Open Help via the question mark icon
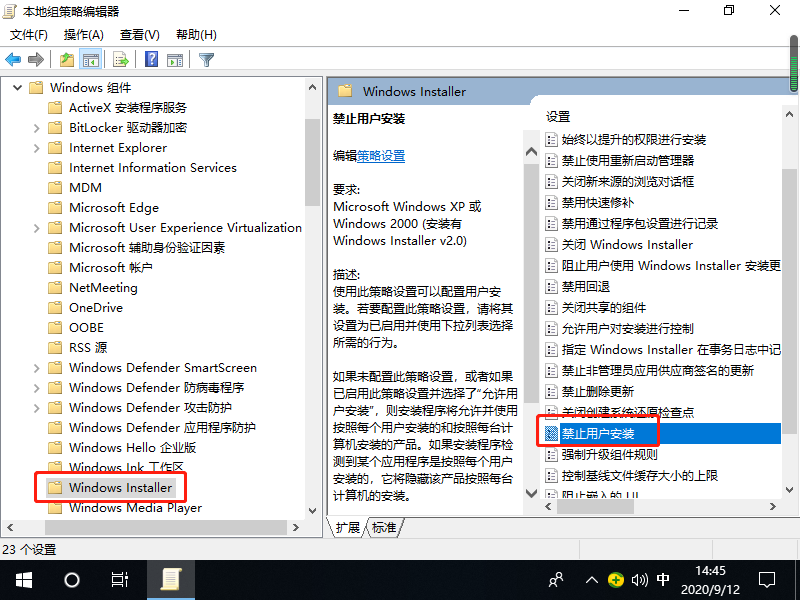This screenshot has width=800, height=600. pos(150,59)
